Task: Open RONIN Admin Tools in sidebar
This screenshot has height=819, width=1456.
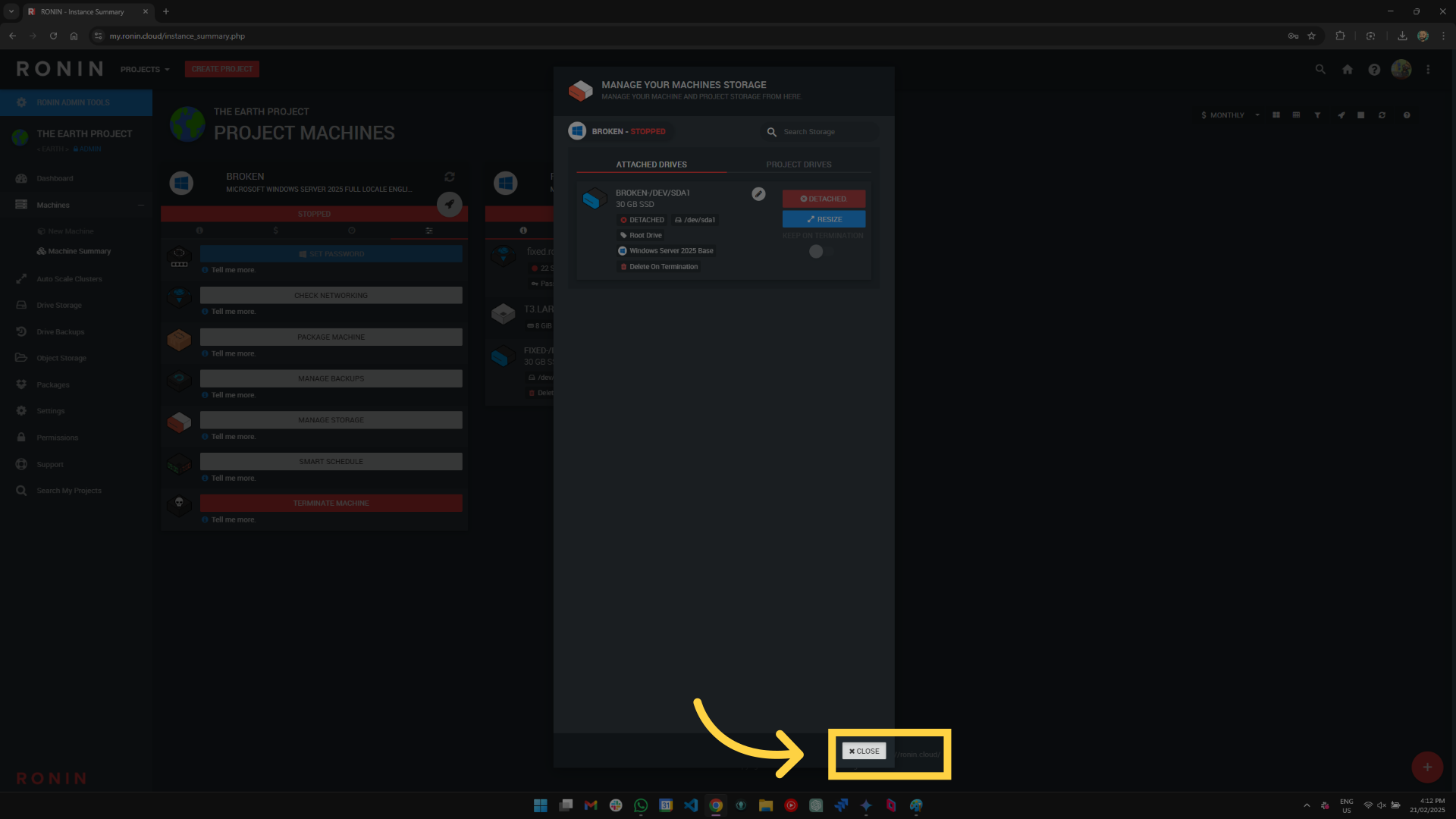Action: (x=76, y=102)
